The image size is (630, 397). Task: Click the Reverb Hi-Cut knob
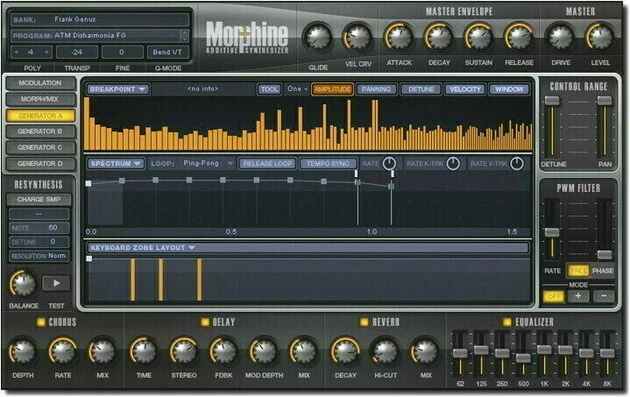pyautogui.click(x=385, y=351)
